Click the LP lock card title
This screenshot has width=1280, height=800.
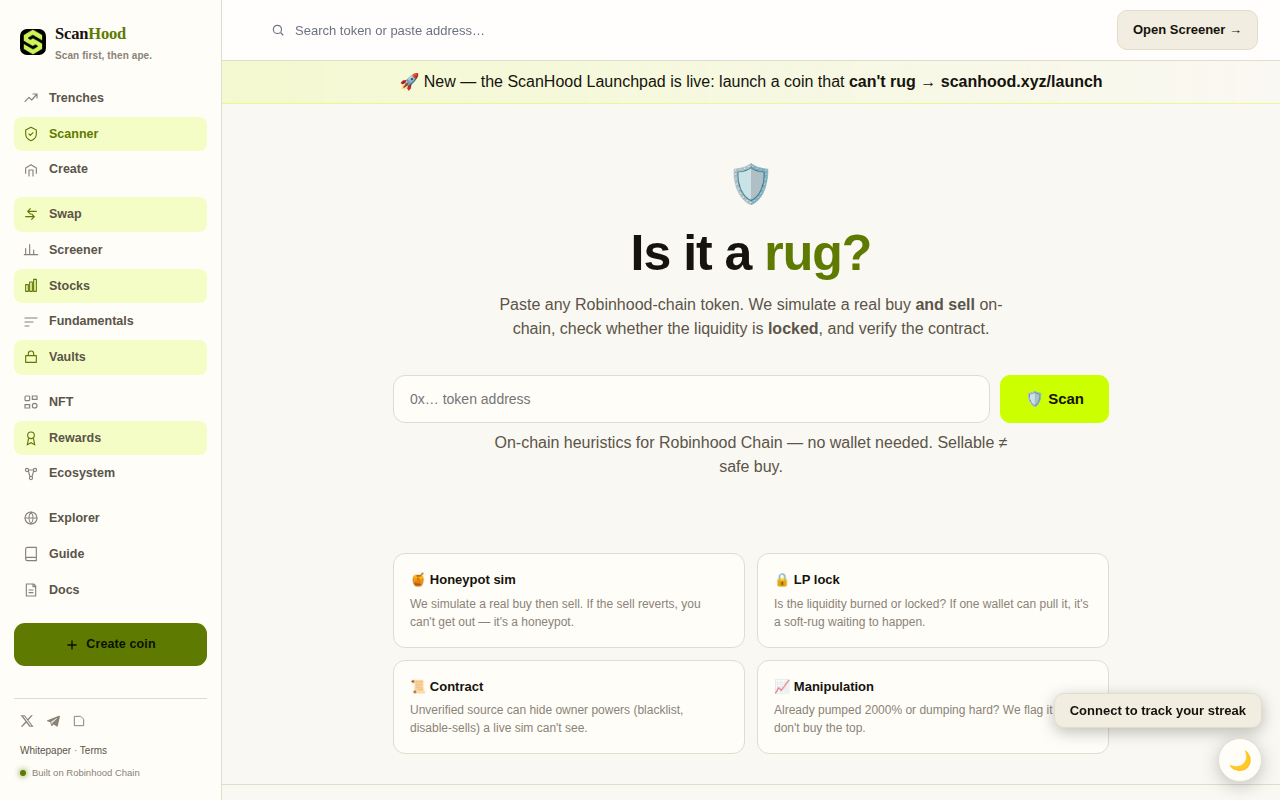click(x=807, y=580)
